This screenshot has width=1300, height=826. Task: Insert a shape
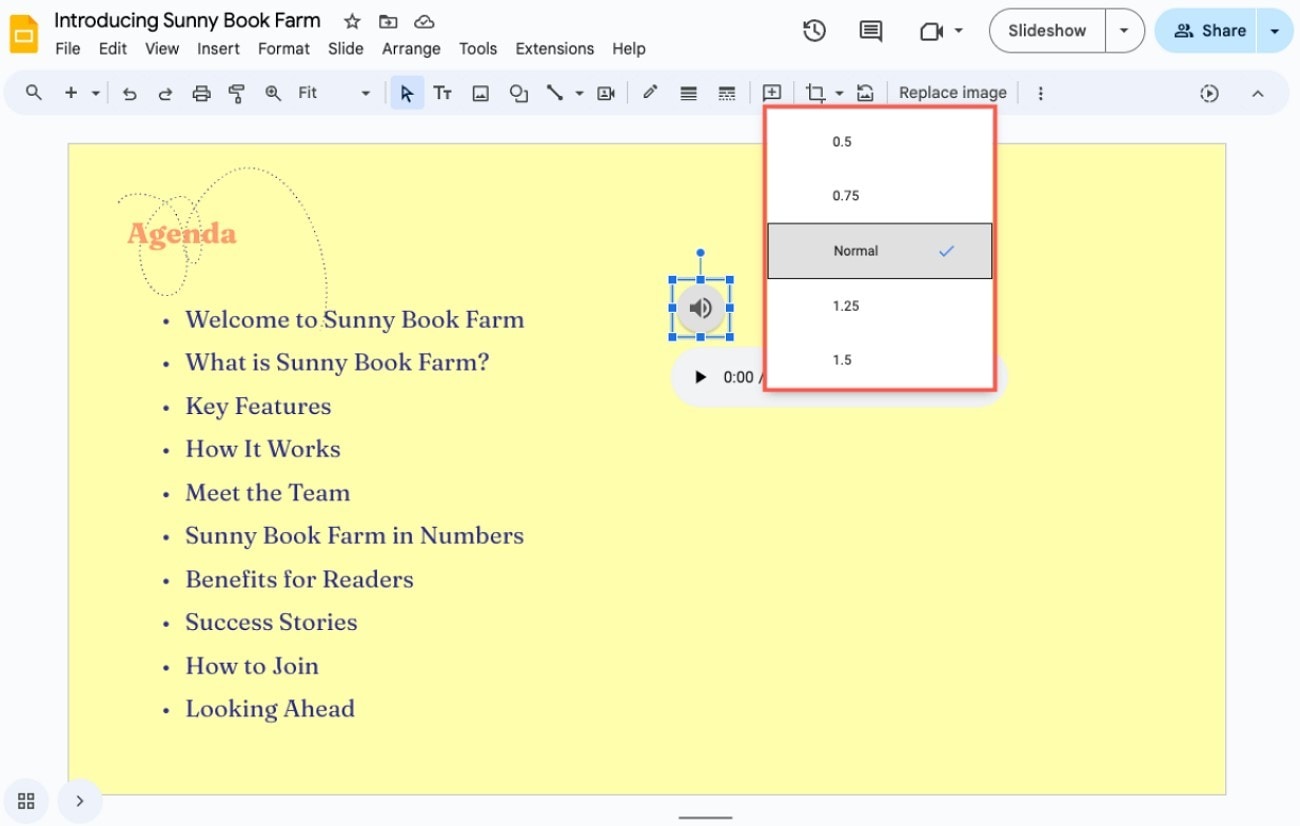518,93
